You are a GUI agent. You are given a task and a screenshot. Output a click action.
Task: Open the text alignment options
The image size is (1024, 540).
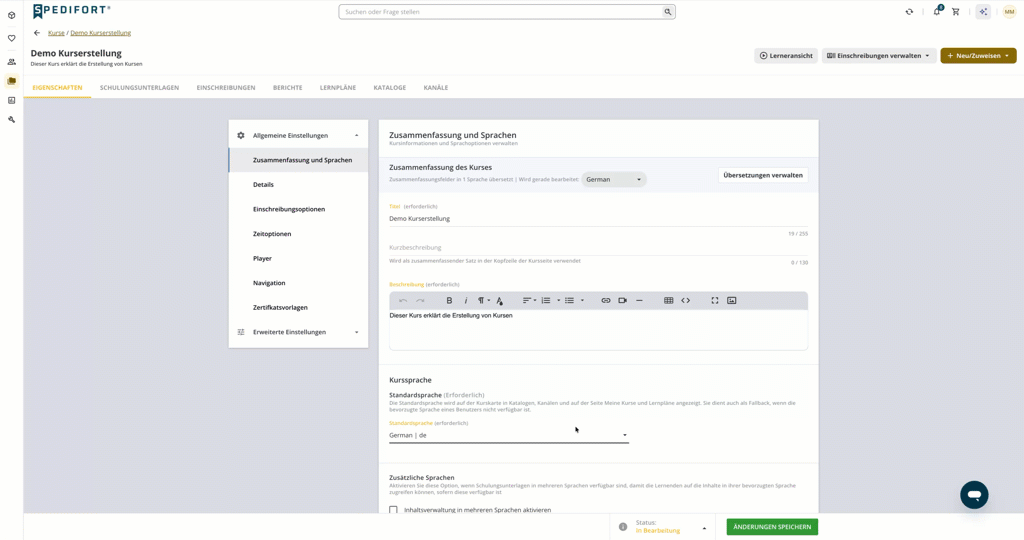pyautogui.click(x=529, y=300)
